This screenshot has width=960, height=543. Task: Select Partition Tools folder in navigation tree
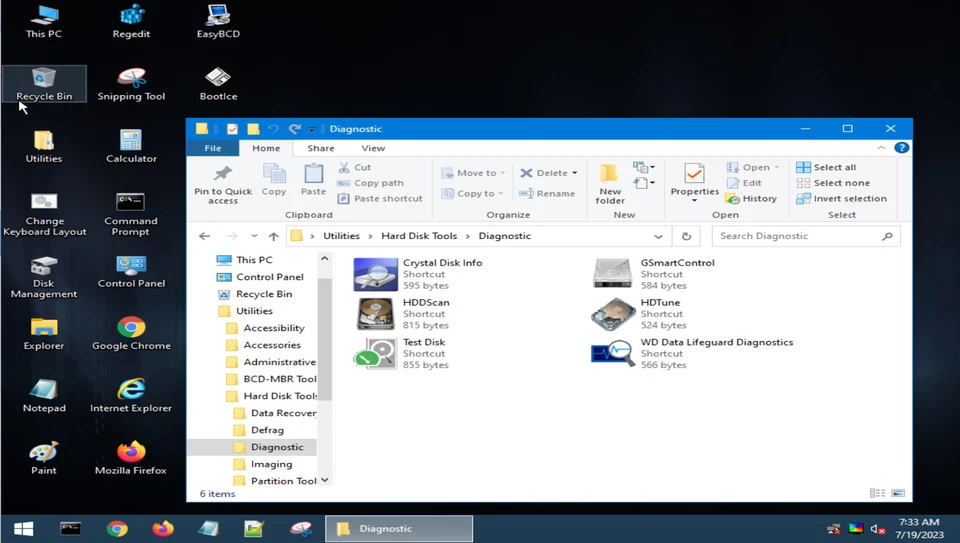[283, 481]
